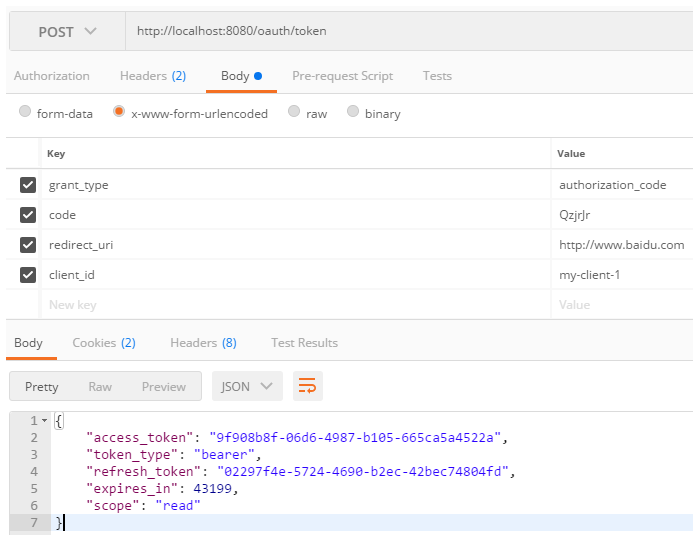The height and width of the screenshot is (543, 693).
Task: Click the request URL field
Action: tap(409, 31)
